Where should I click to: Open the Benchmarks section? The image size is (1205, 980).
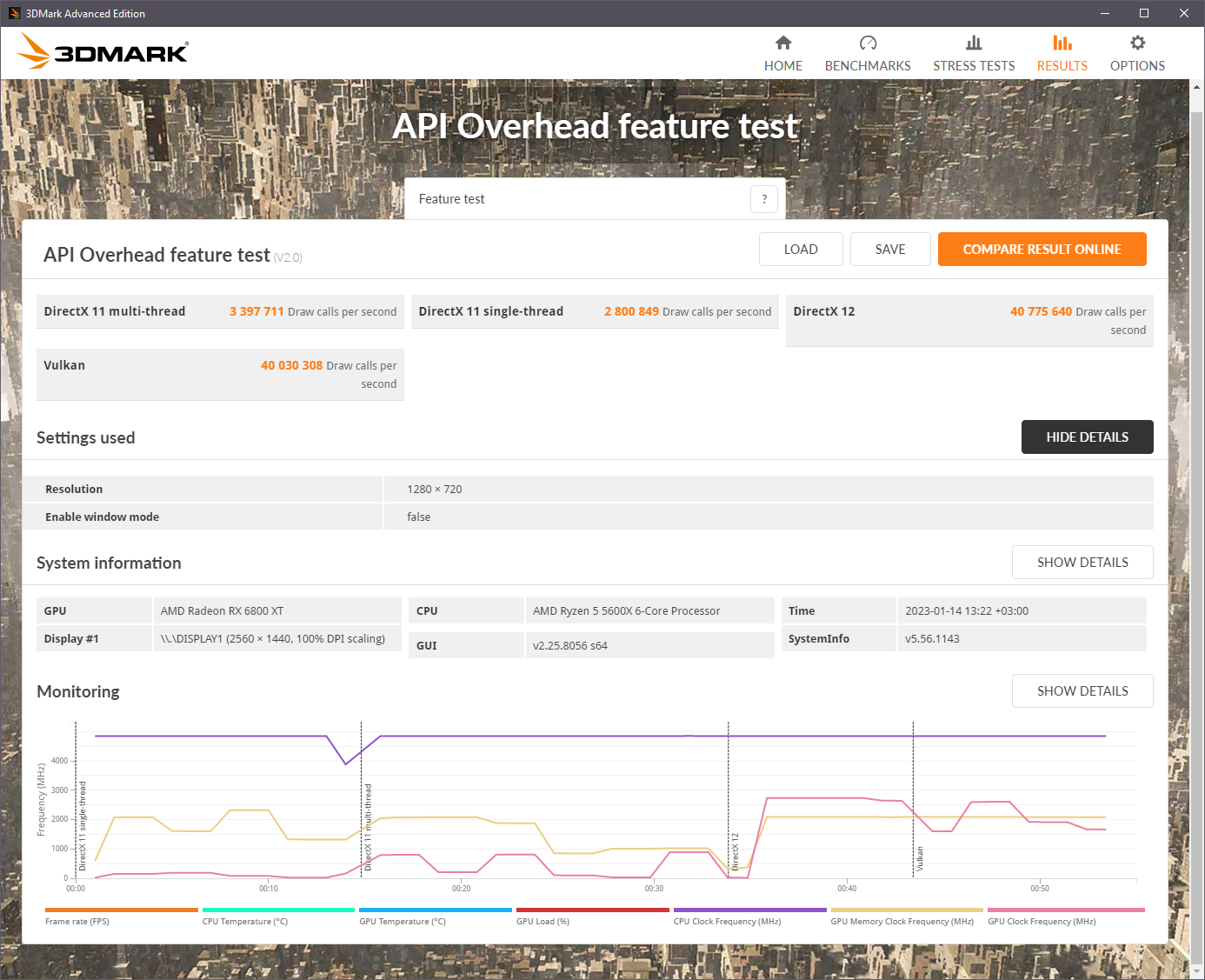point(868,53)
